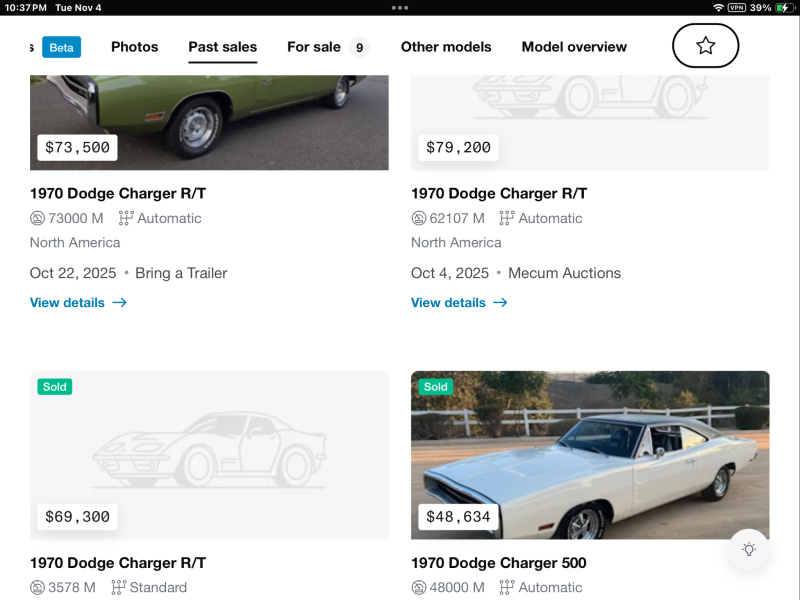This screenshot has width=800, height=600.
Task: Click the VPN status icon
Action: (737, 7)
